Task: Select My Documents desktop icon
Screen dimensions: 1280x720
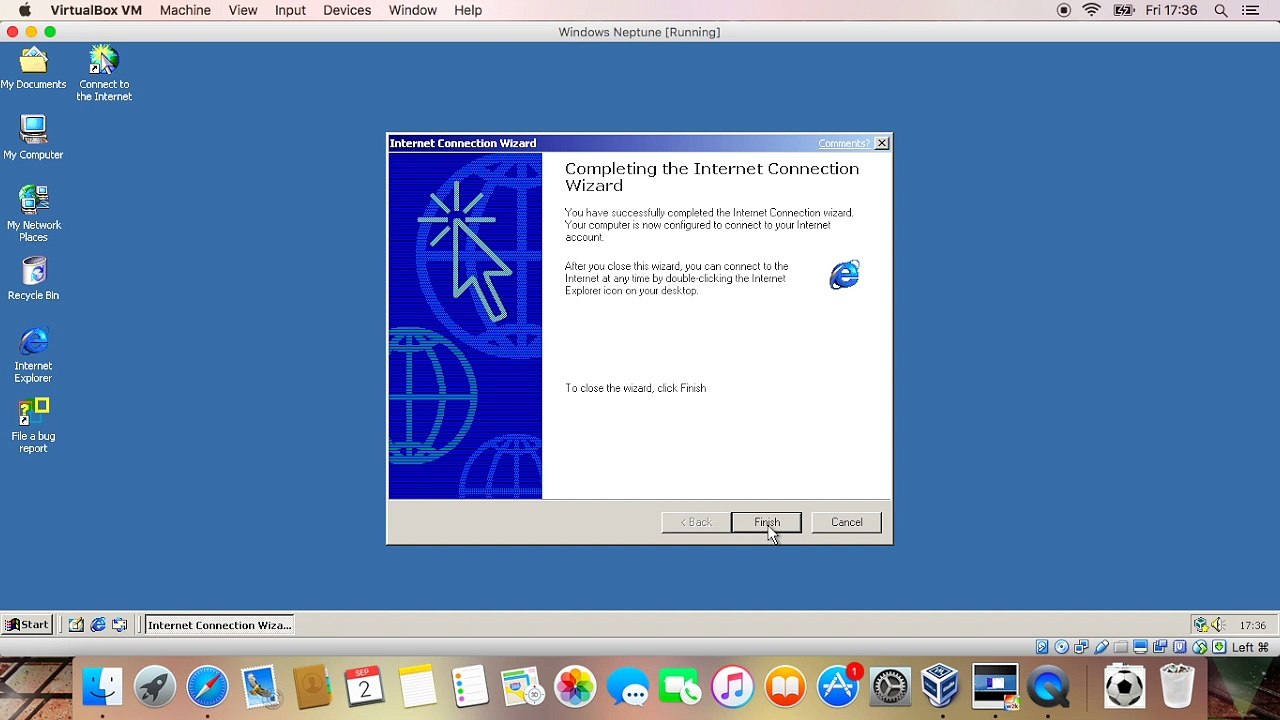Action: [x=33, y=69]
